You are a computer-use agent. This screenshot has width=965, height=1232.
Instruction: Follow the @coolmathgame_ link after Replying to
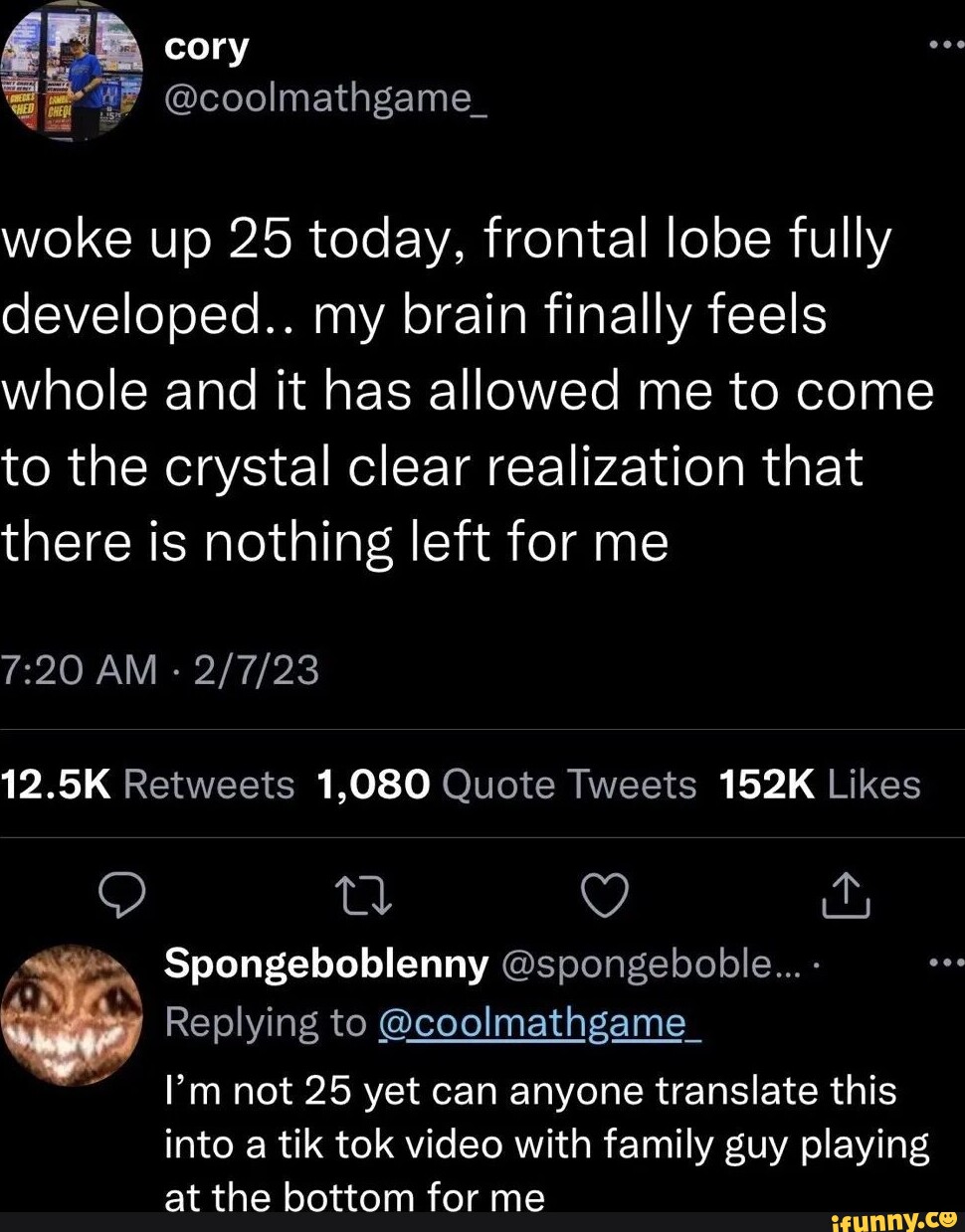(x=540, y=1022)
